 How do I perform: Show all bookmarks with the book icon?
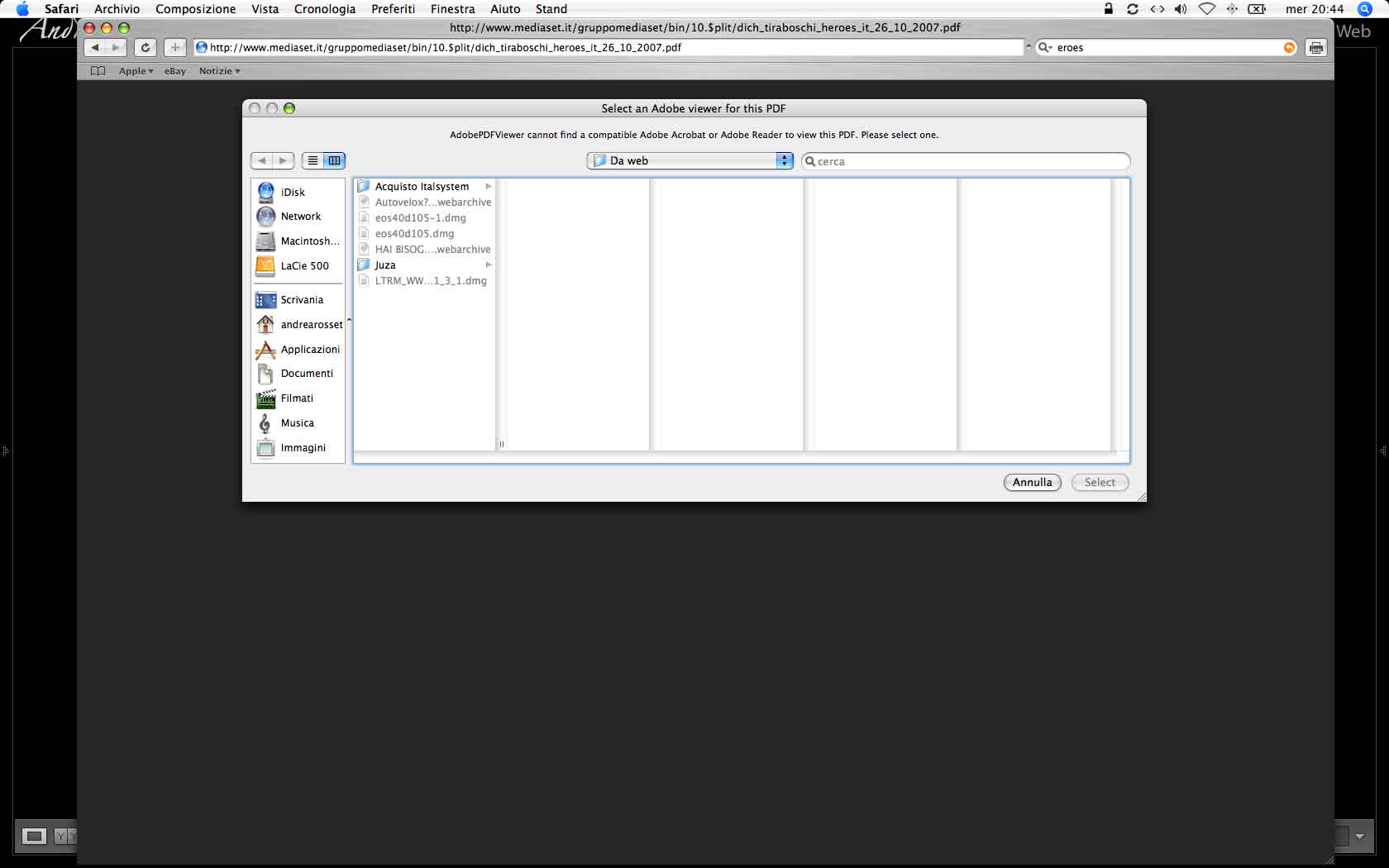tap(98, 71)
